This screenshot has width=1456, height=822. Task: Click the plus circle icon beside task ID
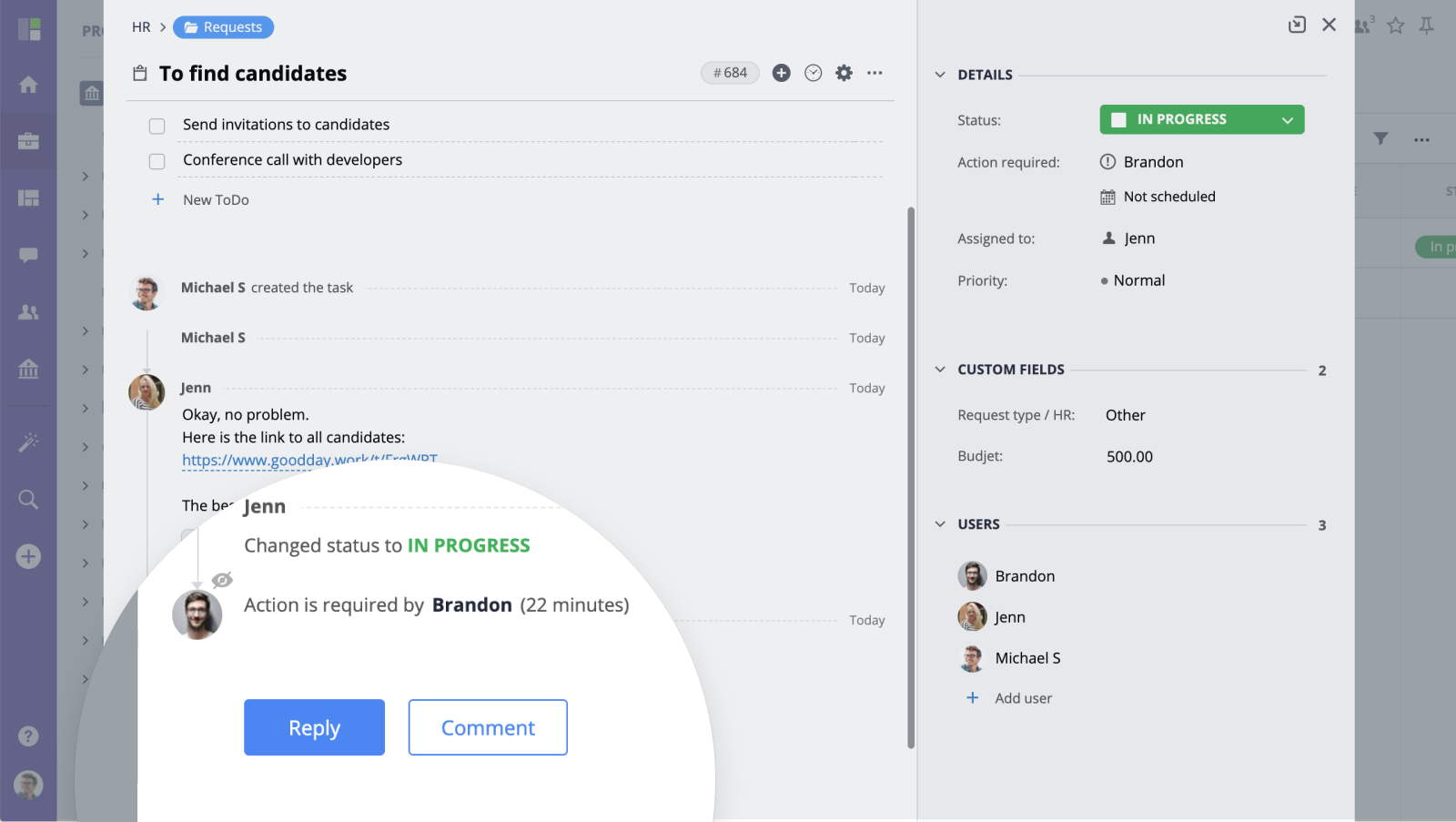781,73
